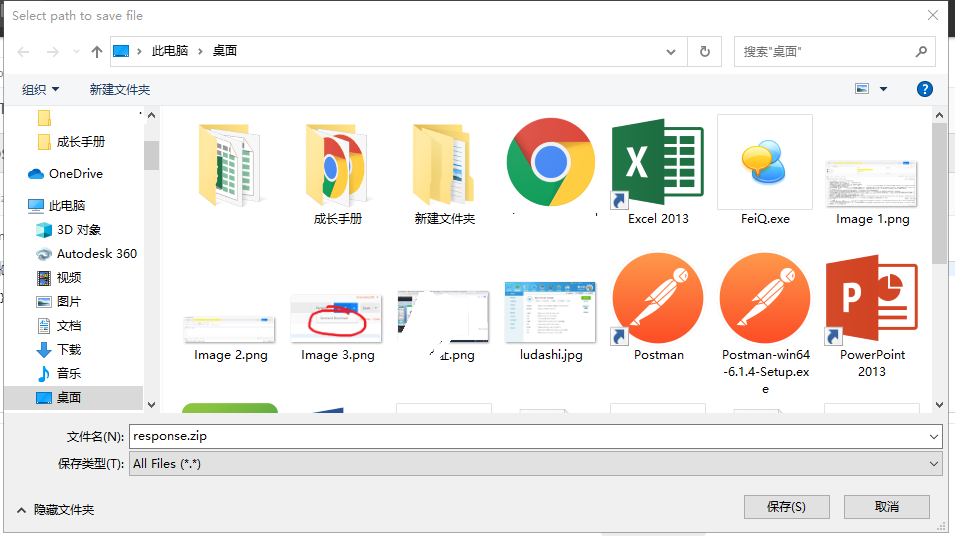Open the 组织 menu
This screenshot has height=540, width=955.
[40, 89]
